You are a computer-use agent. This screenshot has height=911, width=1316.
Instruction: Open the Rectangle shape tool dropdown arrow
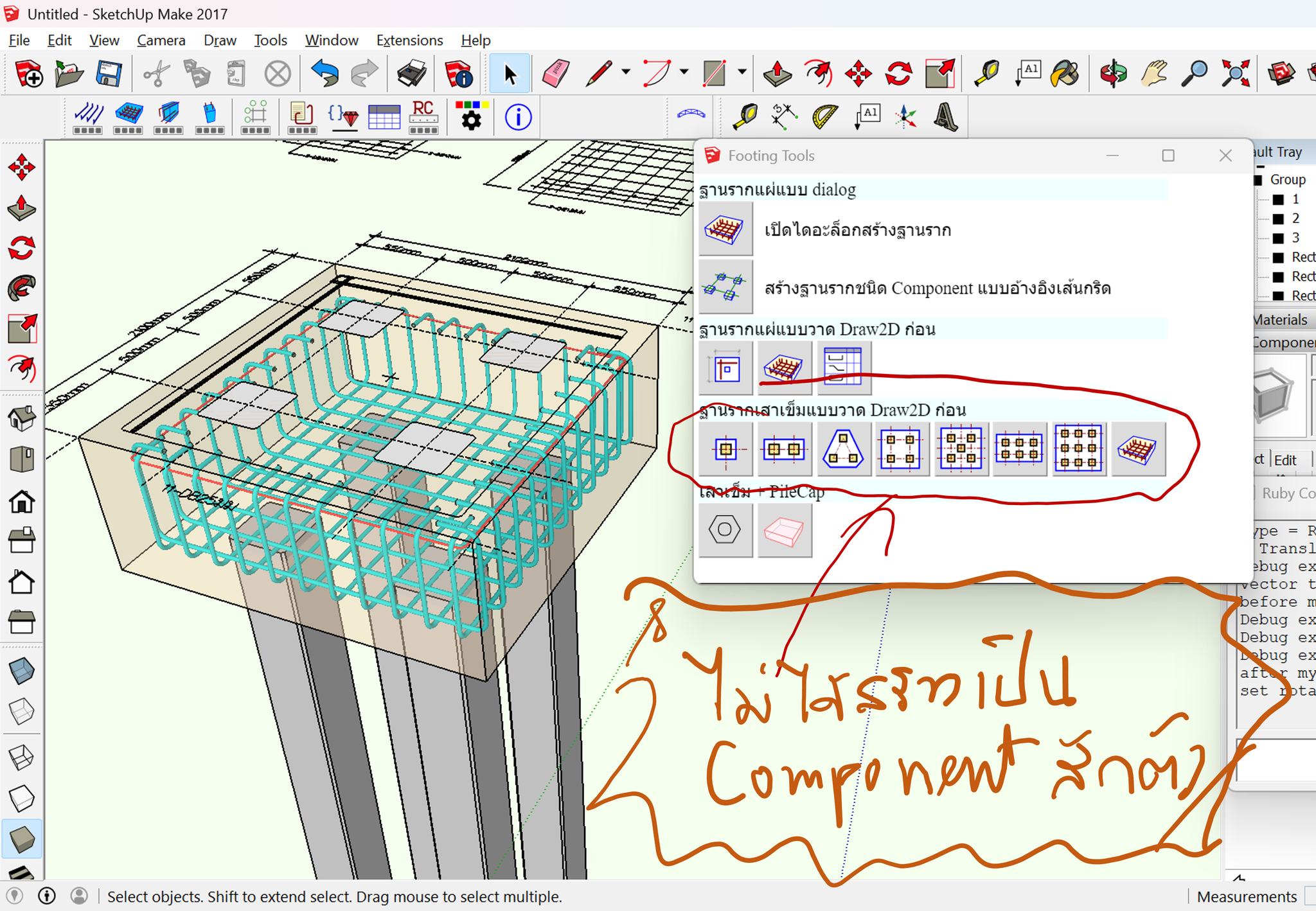[742, 73]
